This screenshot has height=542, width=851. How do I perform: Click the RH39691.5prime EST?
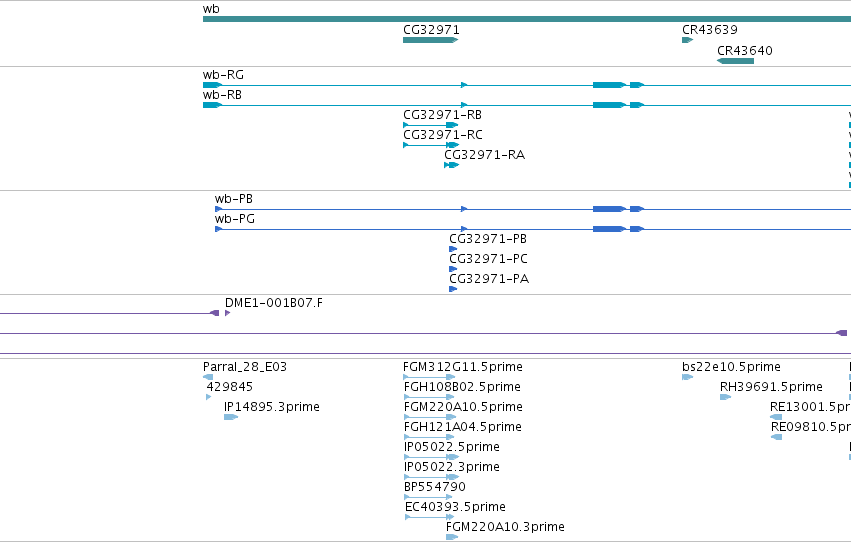[x=726, y=397]
